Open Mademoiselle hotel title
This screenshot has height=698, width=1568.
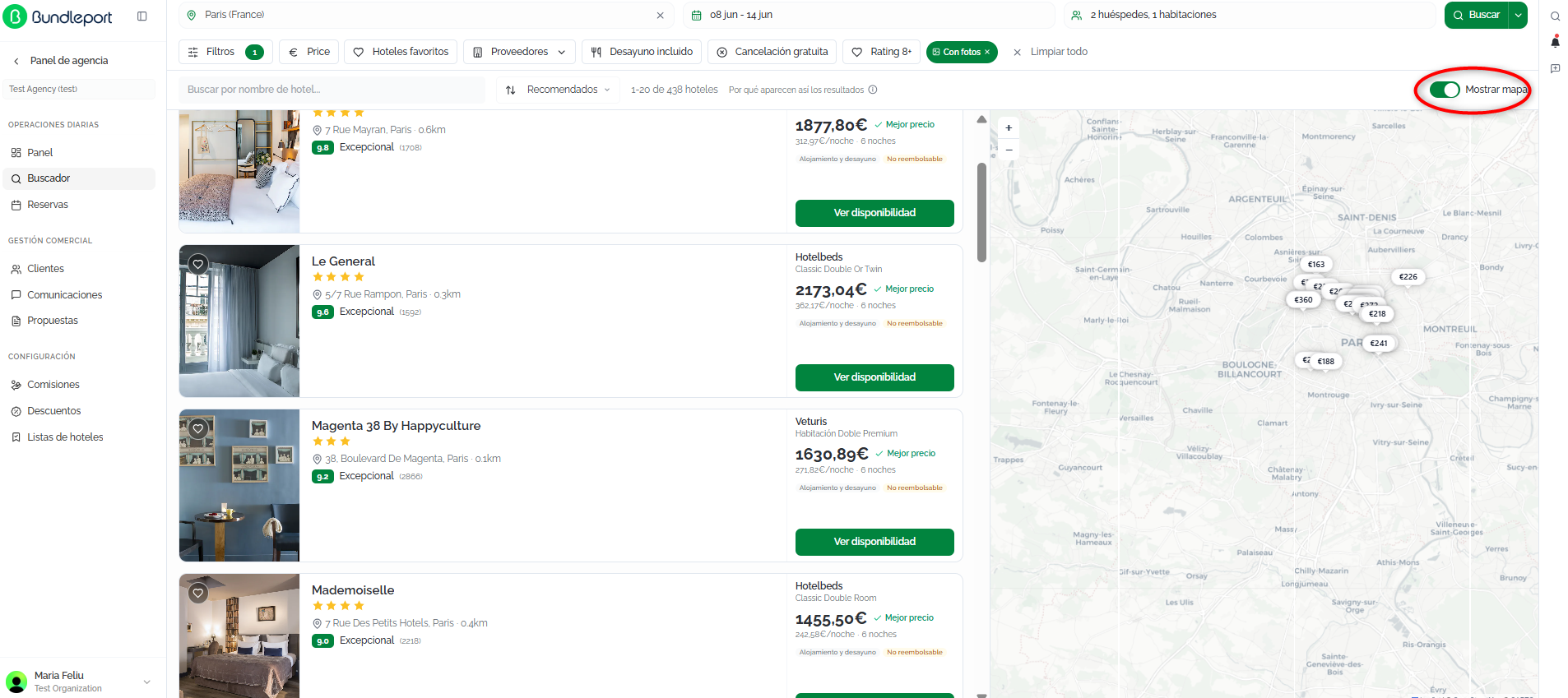click(x=353, y=590)
